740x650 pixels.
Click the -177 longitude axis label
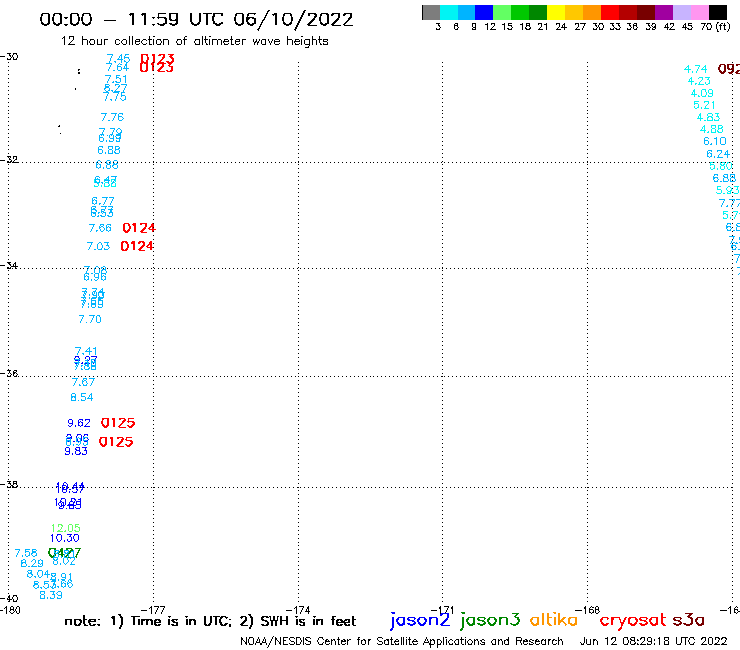coord(153,610)
